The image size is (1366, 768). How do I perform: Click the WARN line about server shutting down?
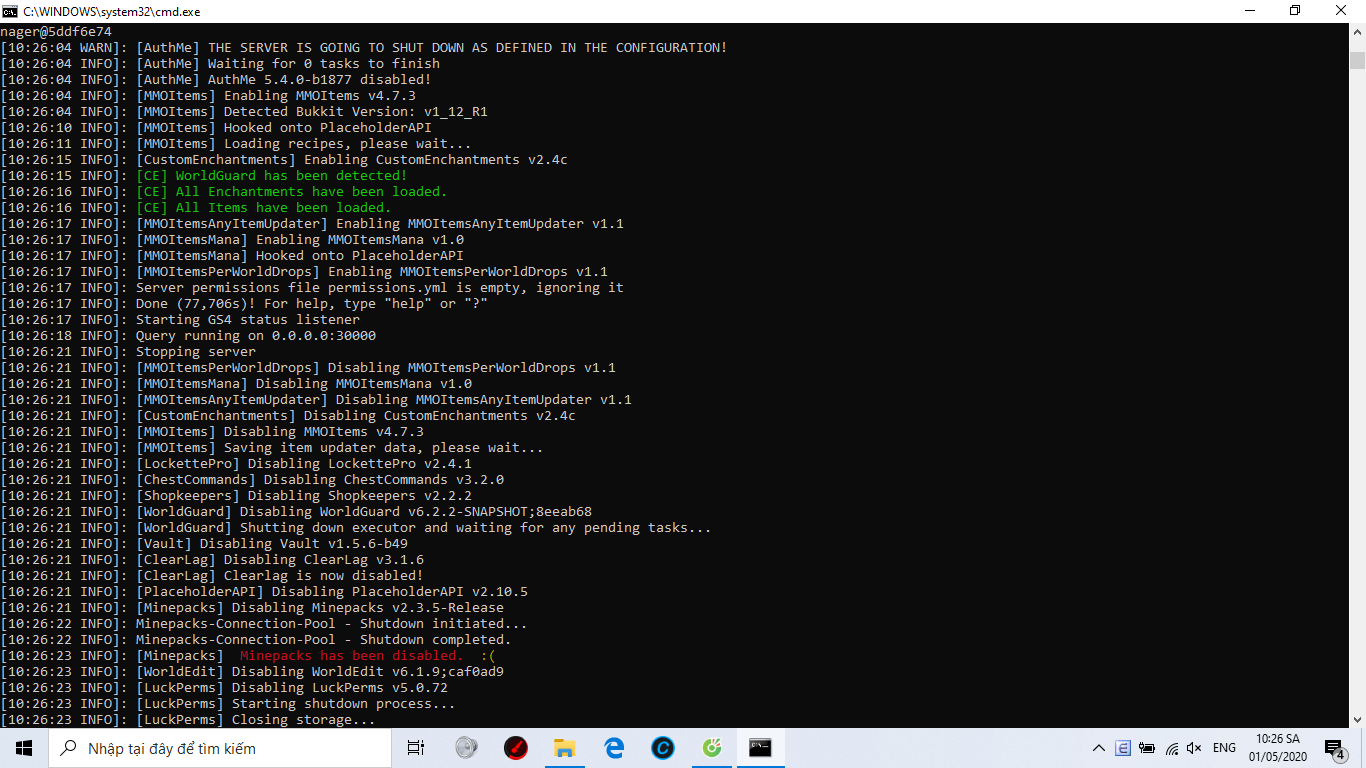[364, 48]
